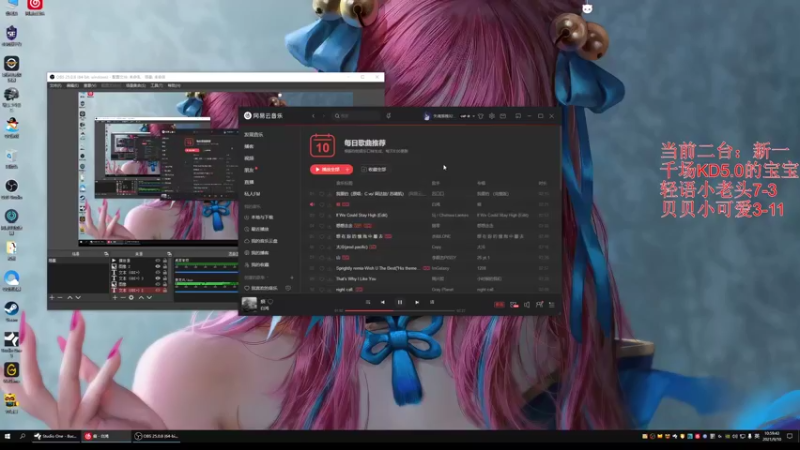
Task: Pop out the OBS Sources dock icon
Action: click(169, 254)
